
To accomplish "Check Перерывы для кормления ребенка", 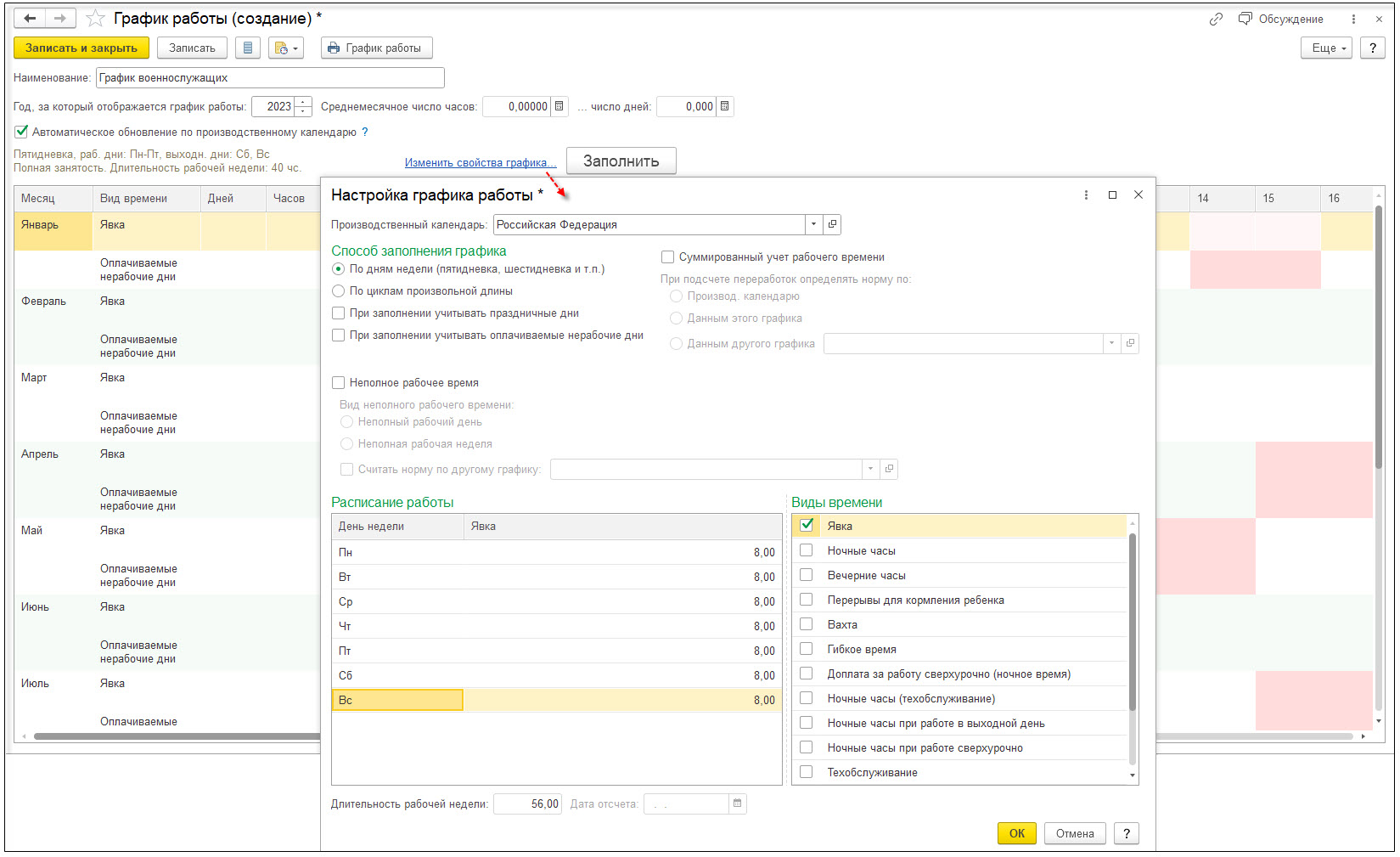I will (x=807, y=600).
